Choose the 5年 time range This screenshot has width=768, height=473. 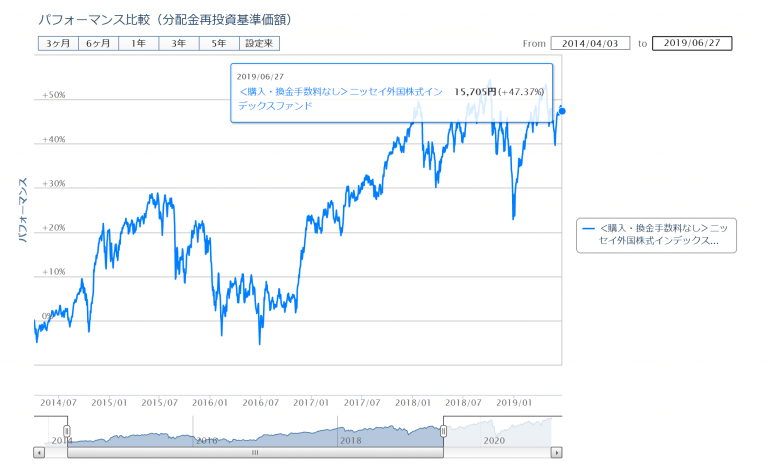click(x=219, y=43)
